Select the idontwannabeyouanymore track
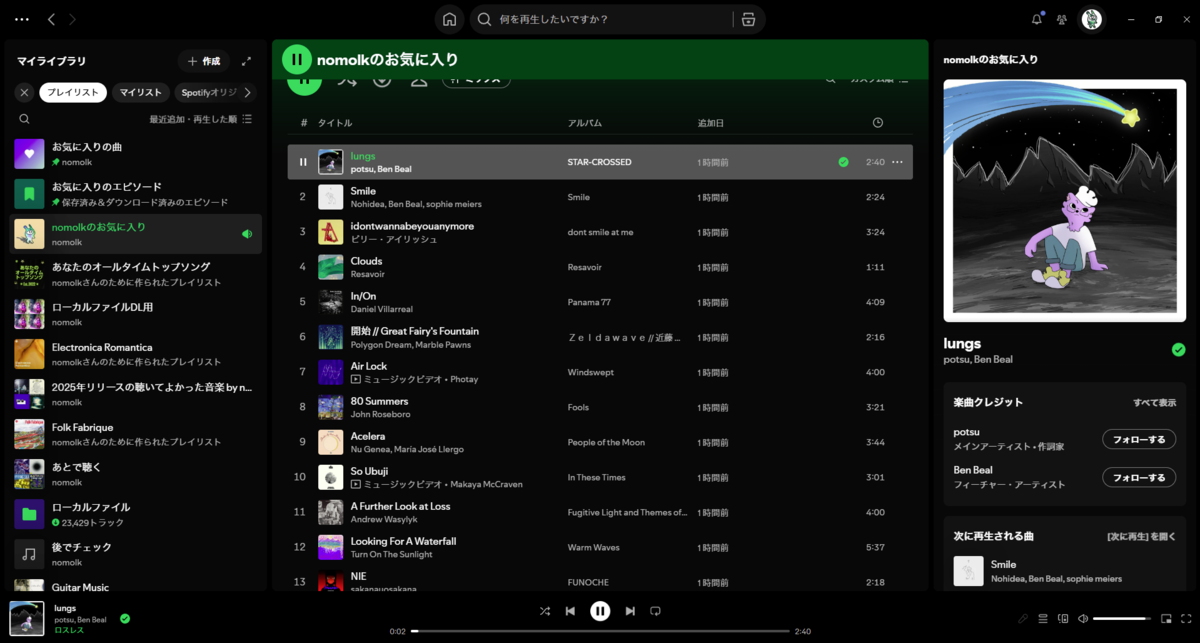The width and height of the screenshot is (1200, 643). point(600,232)
